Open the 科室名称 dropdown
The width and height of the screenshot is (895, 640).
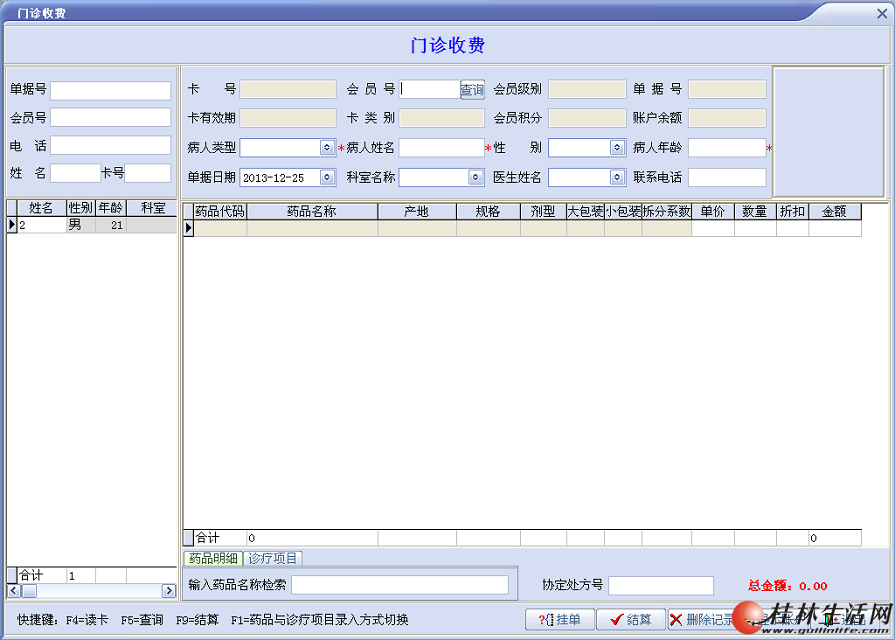pyautogui.click(x=476, y=178)
